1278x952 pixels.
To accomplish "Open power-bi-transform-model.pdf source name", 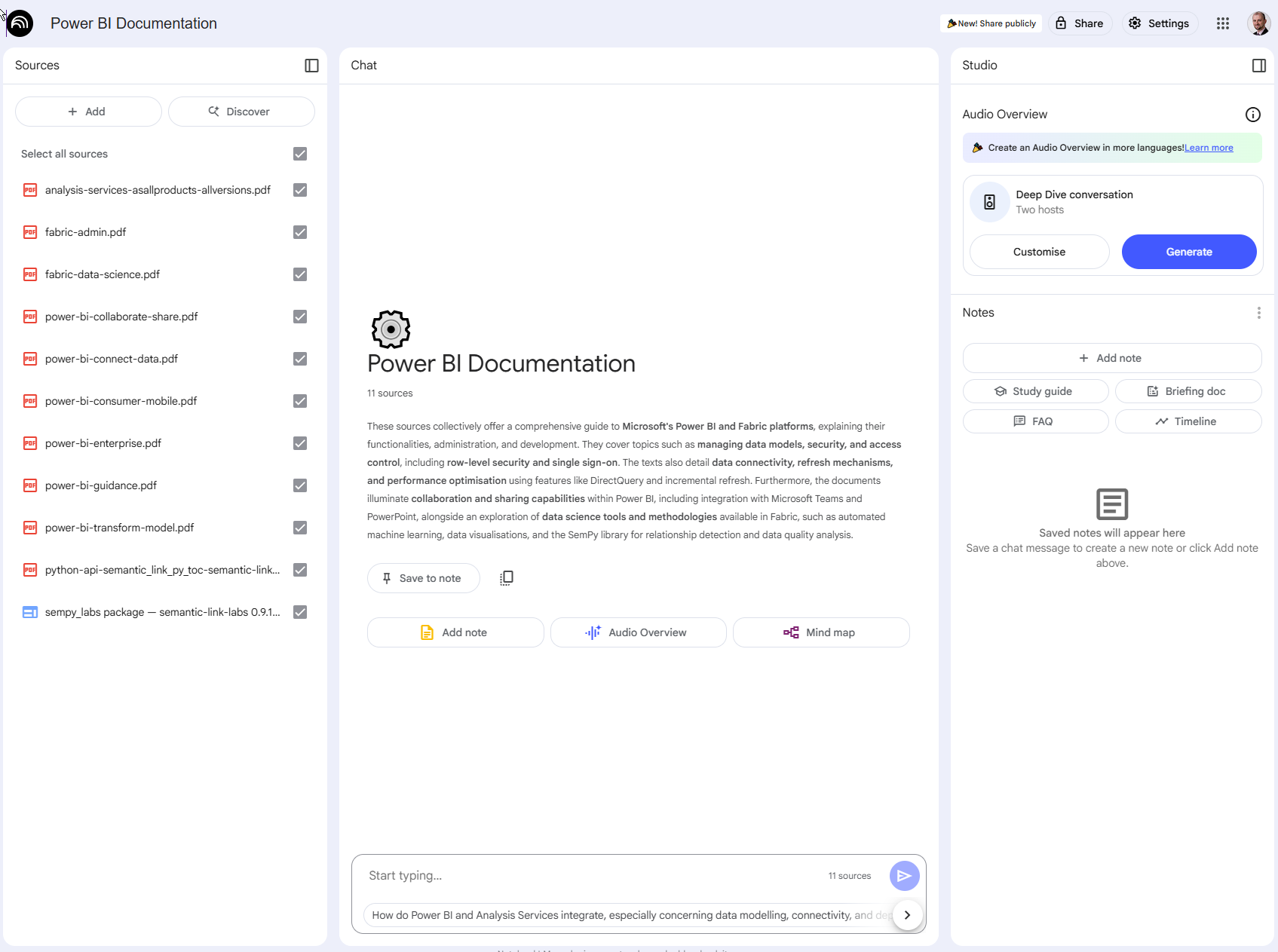I will click(x=120, y=528).
